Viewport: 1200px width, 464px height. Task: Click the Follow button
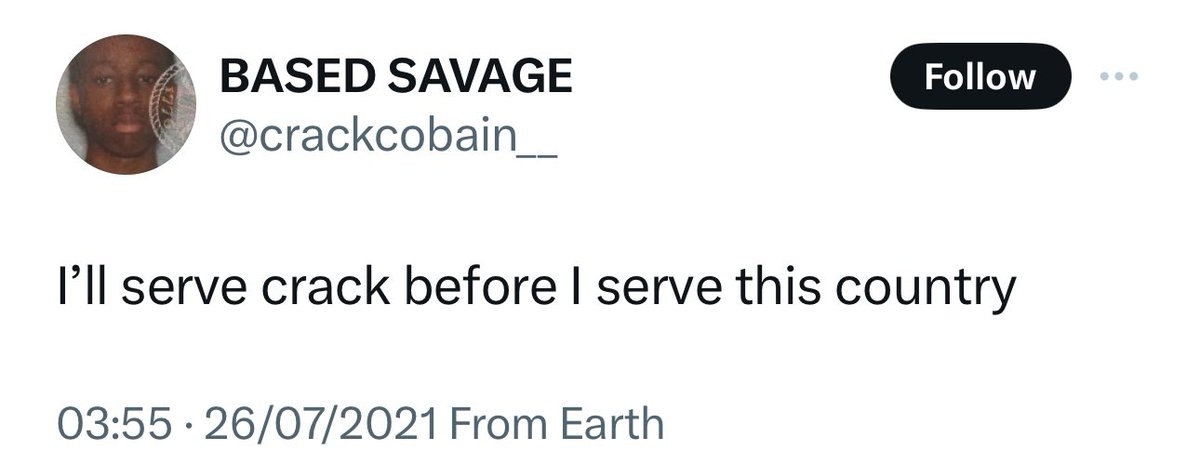pos(980,77)
